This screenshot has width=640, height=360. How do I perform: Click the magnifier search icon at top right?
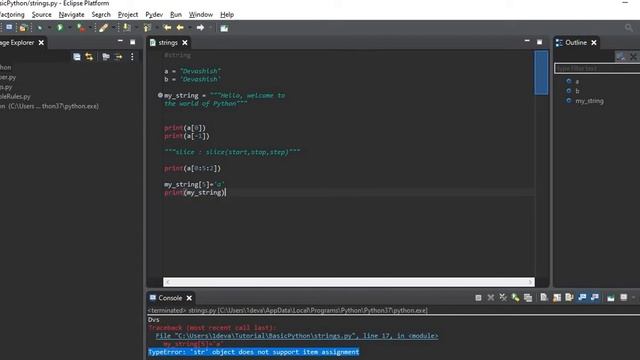coord(629,28)
